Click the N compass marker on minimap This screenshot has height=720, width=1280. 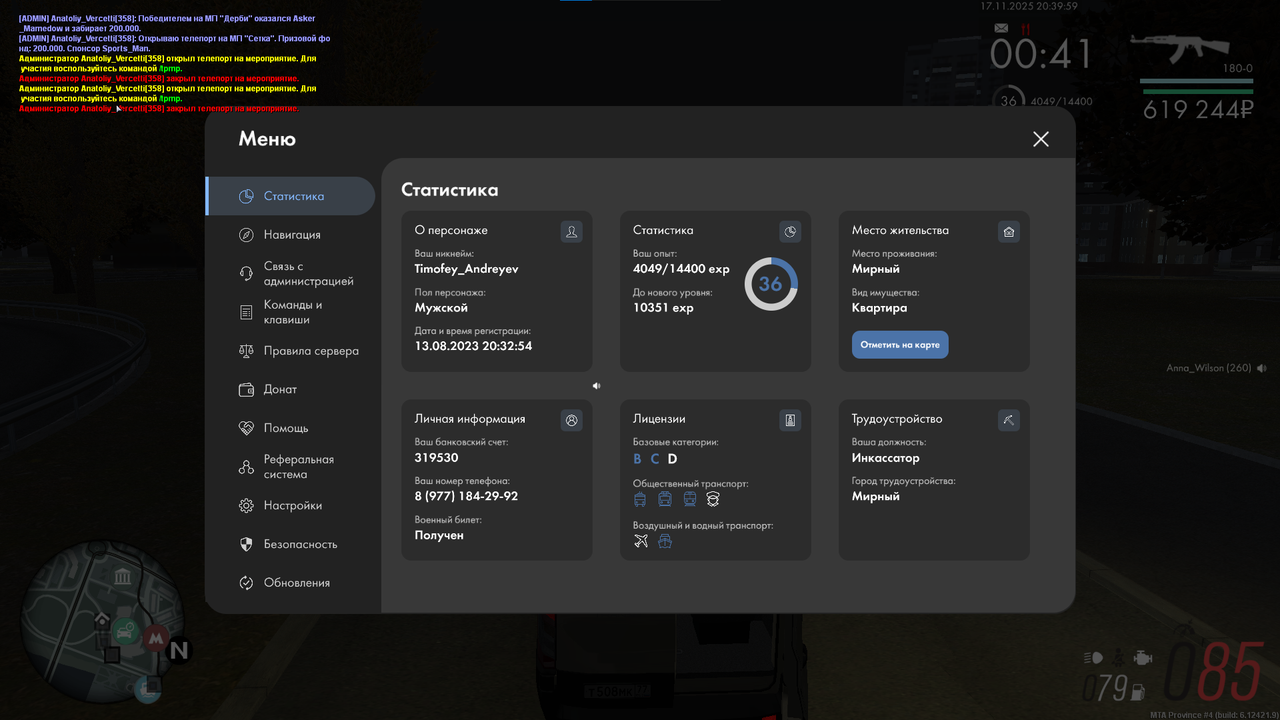point(179,651)
